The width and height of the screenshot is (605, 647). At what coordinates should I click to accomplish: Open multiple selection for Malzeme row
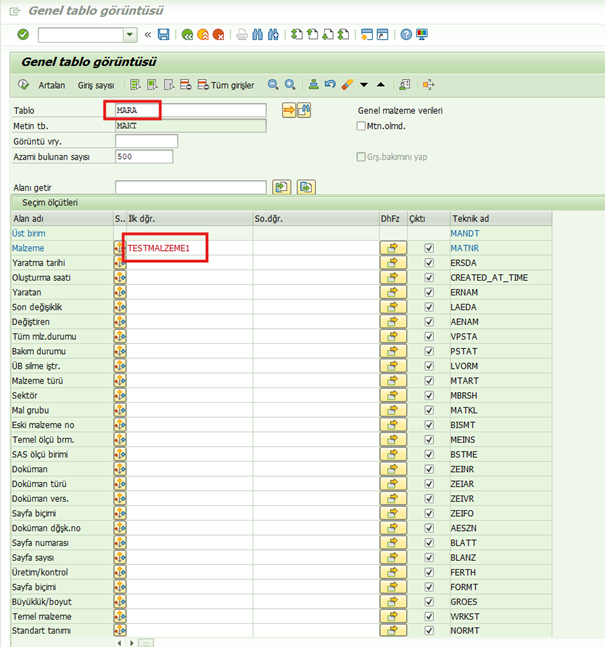[393, 247]
